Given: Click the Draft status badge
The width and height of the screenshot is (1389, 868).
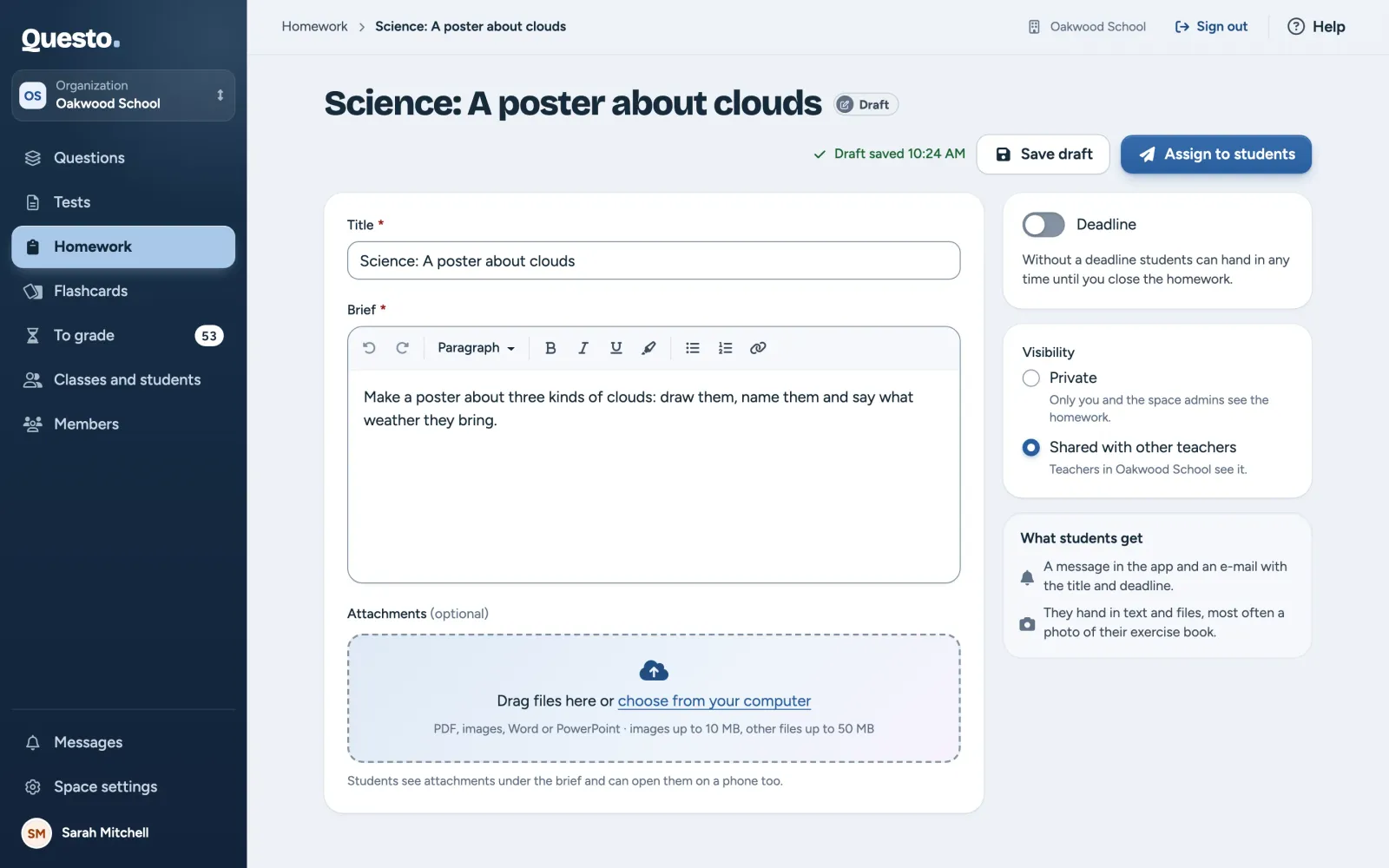Looking at the screenshot, I should [866, 104].
